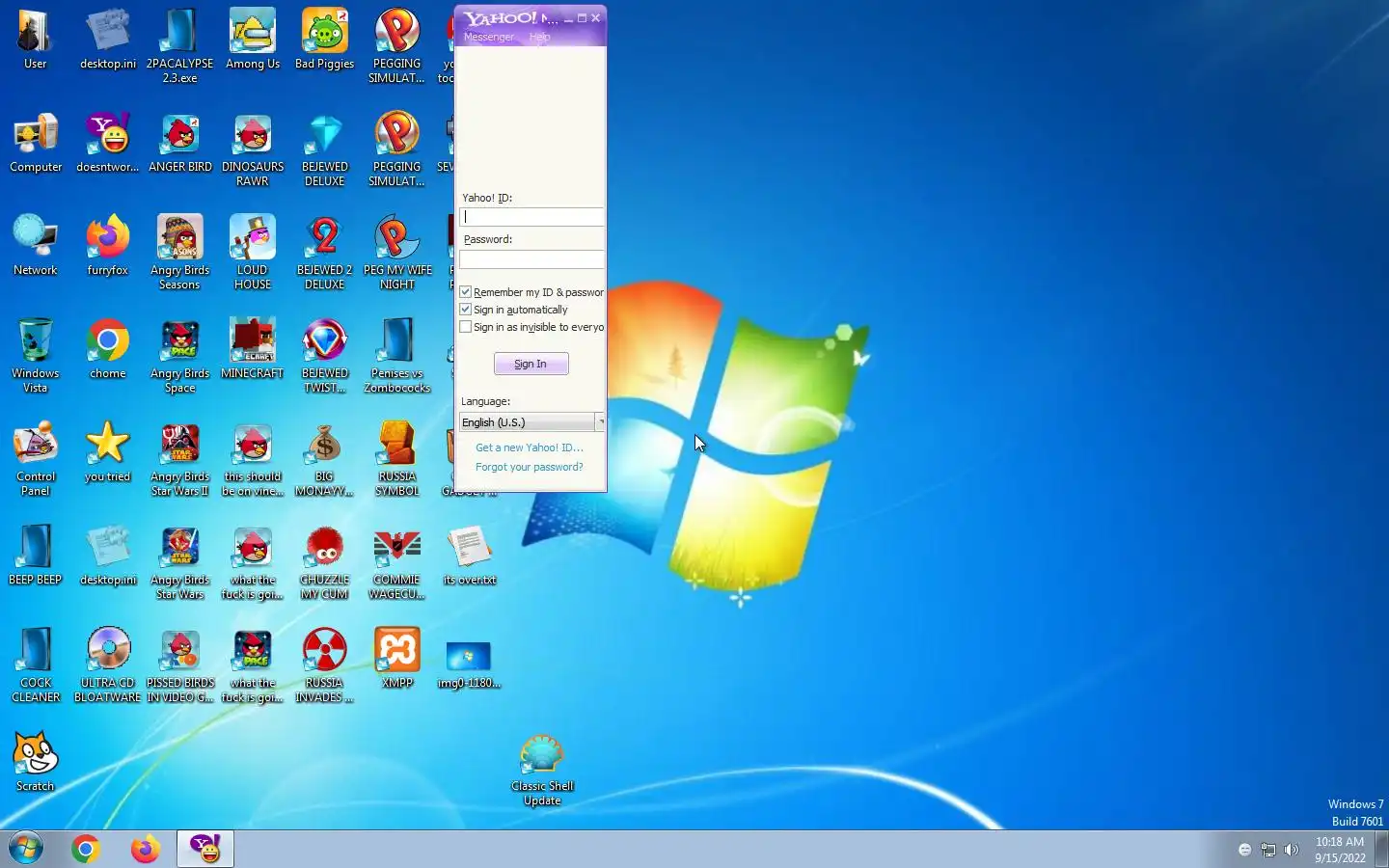Click the chome Chrome desktop shortcut
The height and width of the screenshot is (868, 1389).
coord(108,349)
